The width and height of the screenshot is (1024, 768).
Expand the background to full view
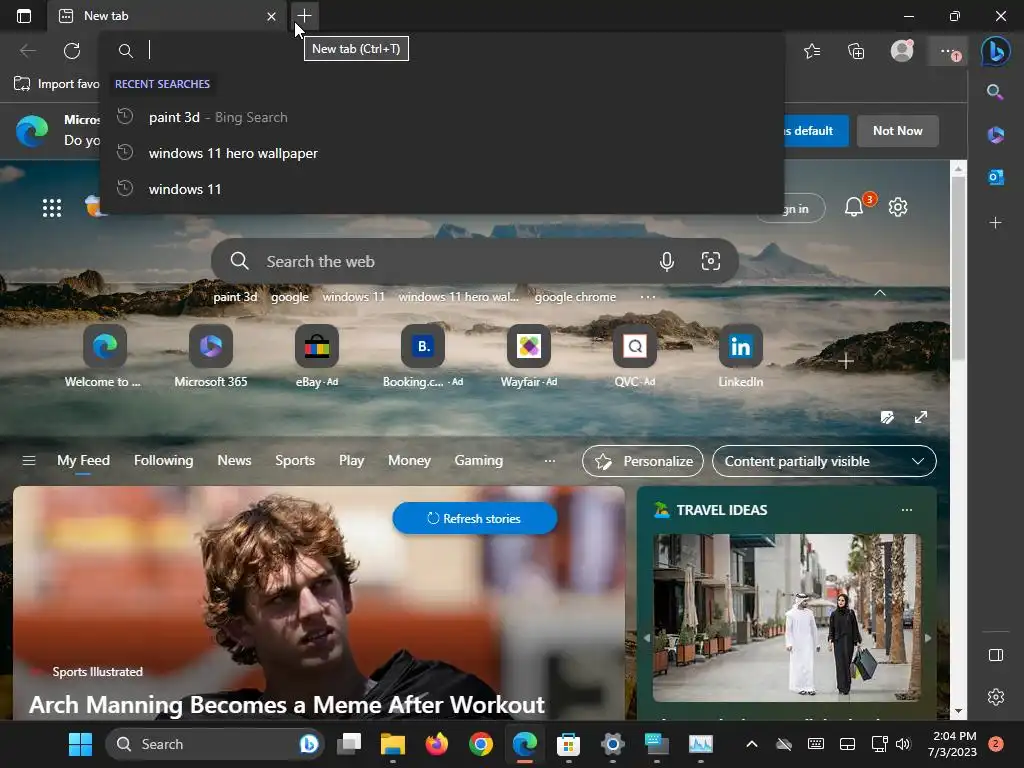(x=921, y=417)
